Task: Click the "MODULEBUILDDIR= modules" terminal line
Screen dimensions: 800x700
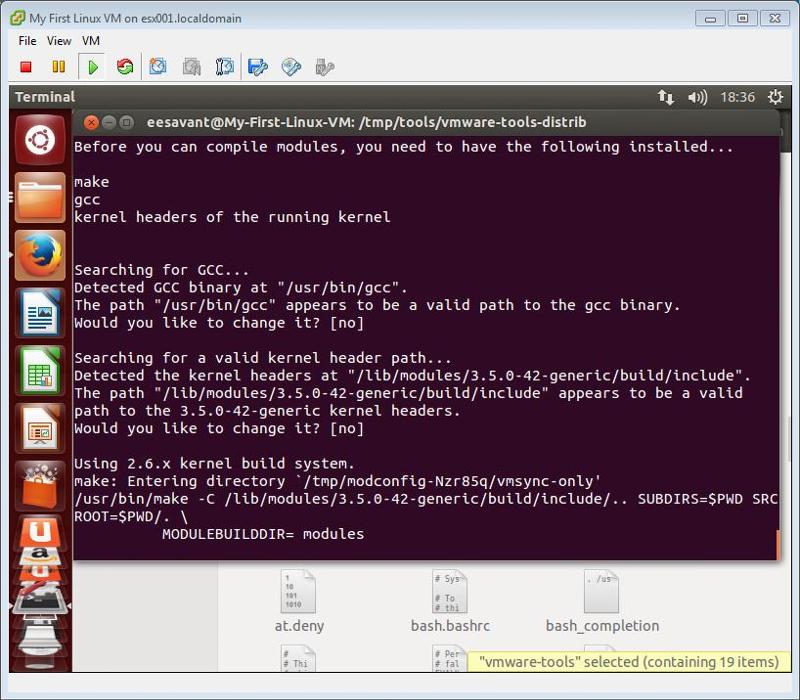Action: [263, 534]
